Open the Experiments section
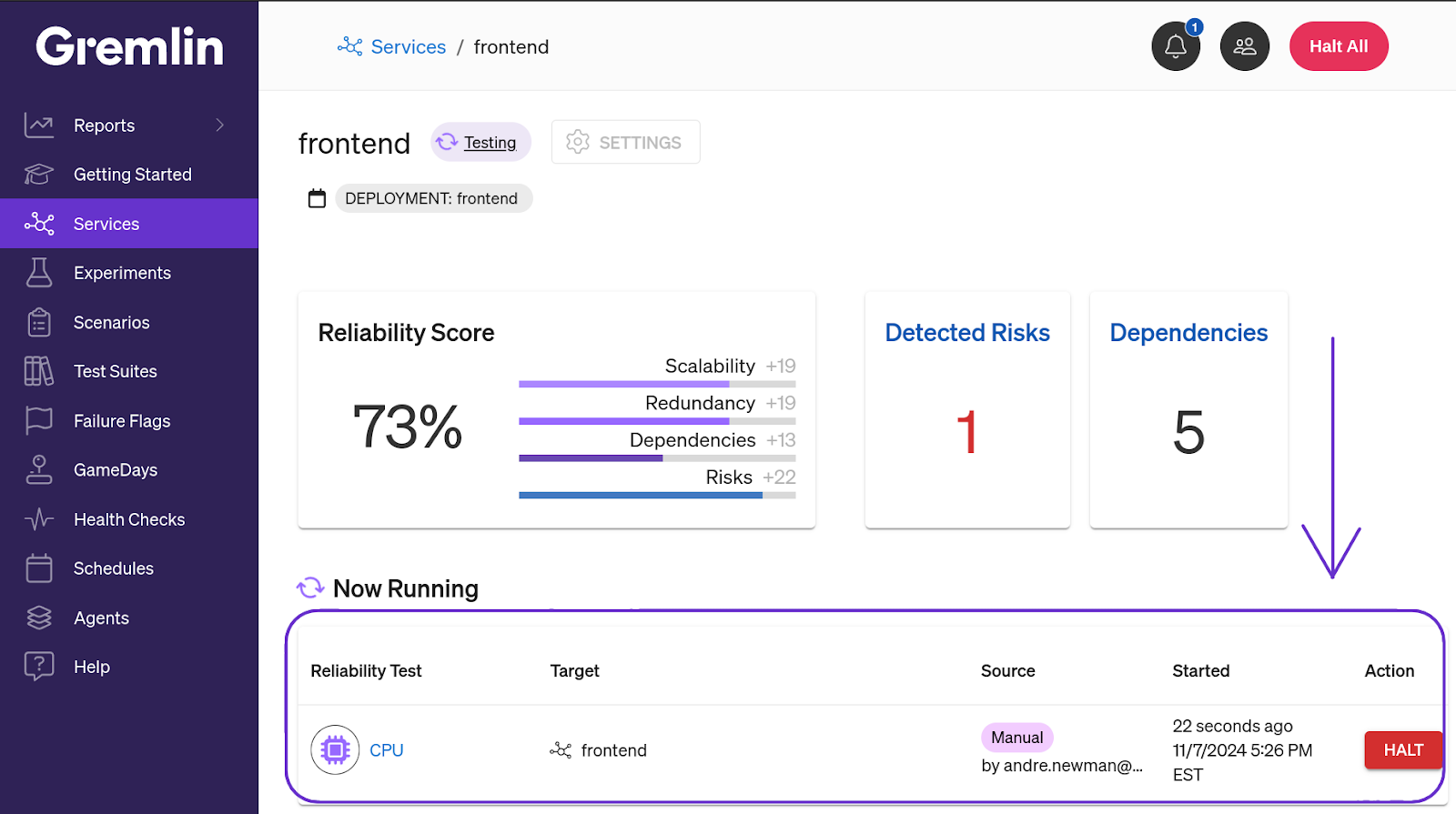Image resolution: width=1456 pixels, height=814 pixels. click(x=128, y=273)
